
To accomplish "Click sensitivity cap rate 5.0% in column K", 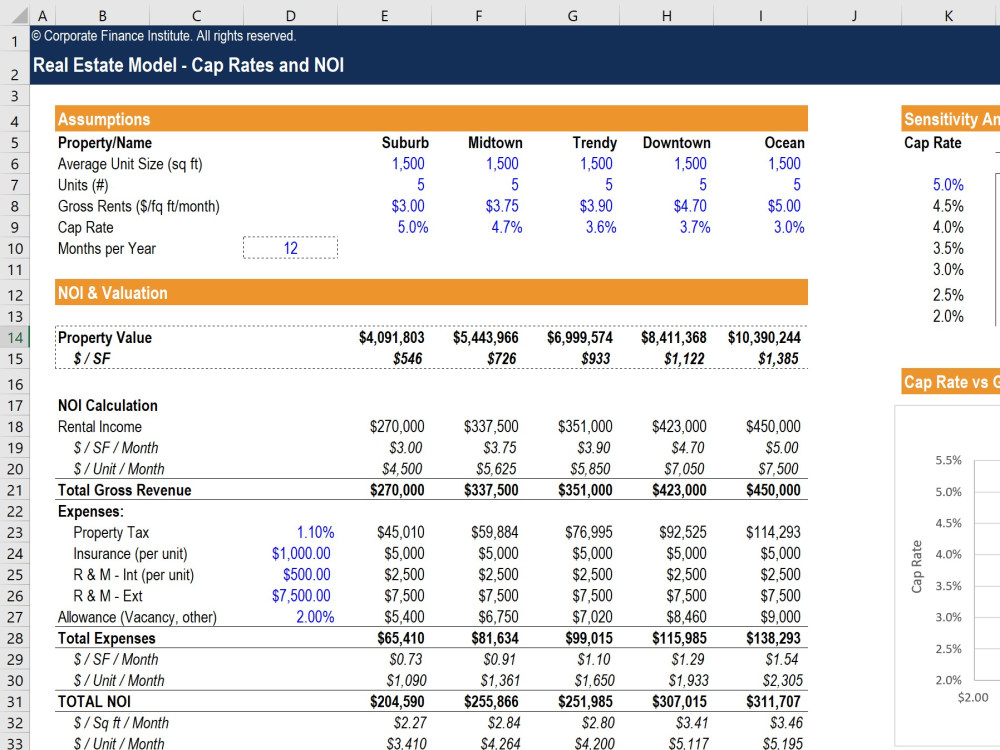I will click(x=948, y=185).
